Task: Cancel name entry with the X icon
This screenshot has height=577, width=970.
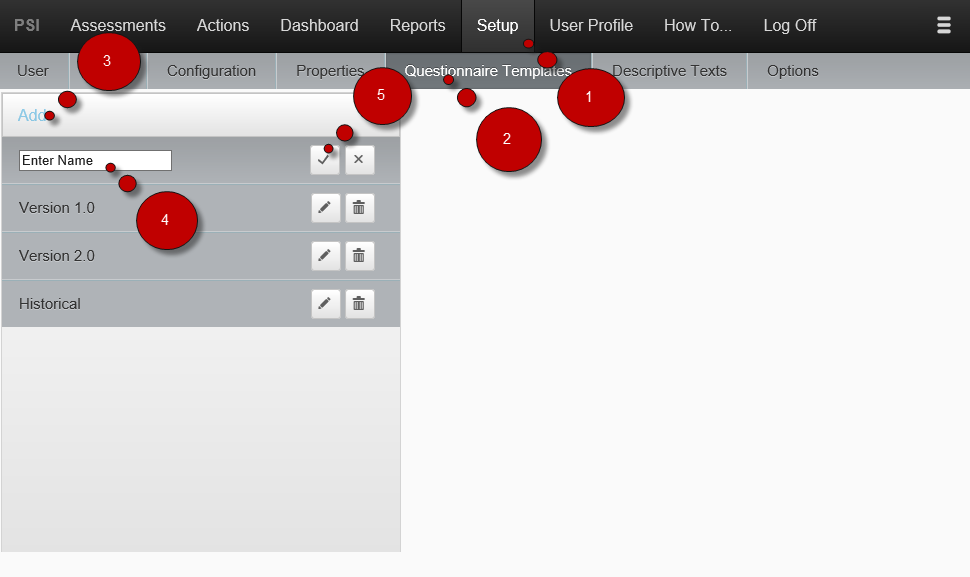Action: pyautogui.click(x=359, y=160)
